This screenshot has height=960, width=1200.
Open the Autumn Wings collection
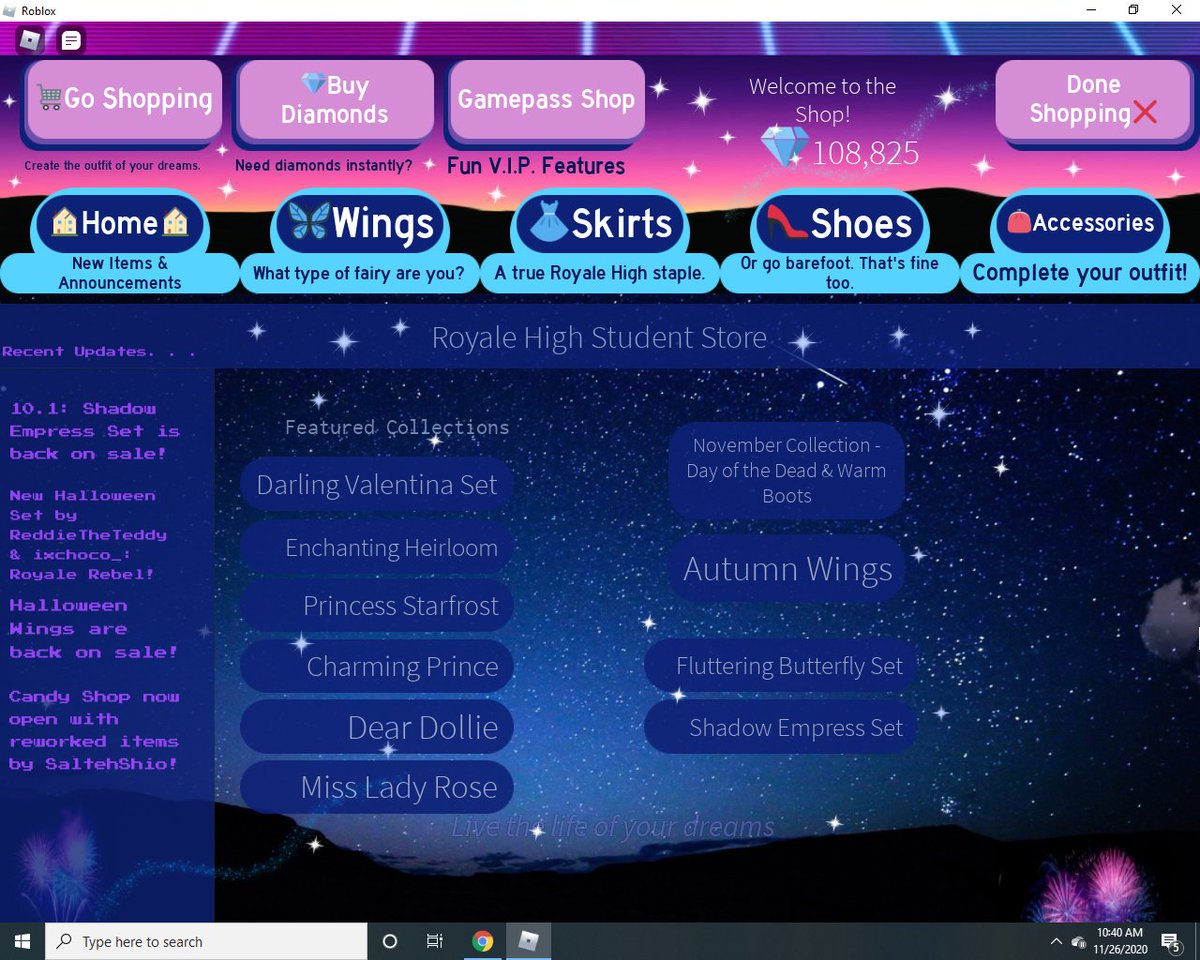point(787,569)
